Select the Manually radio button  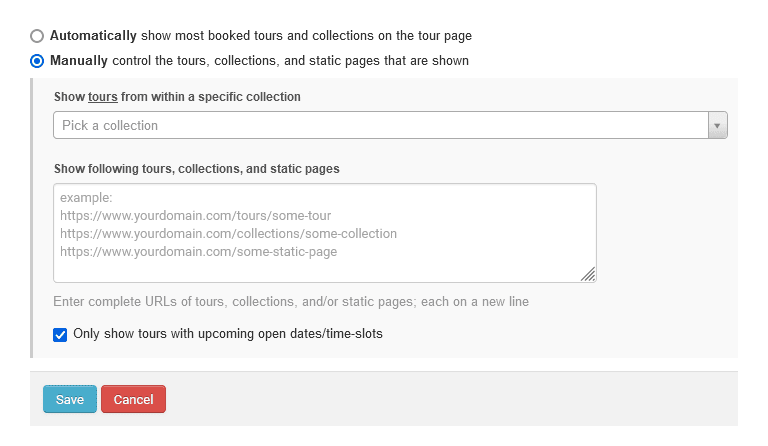[37, 60]
